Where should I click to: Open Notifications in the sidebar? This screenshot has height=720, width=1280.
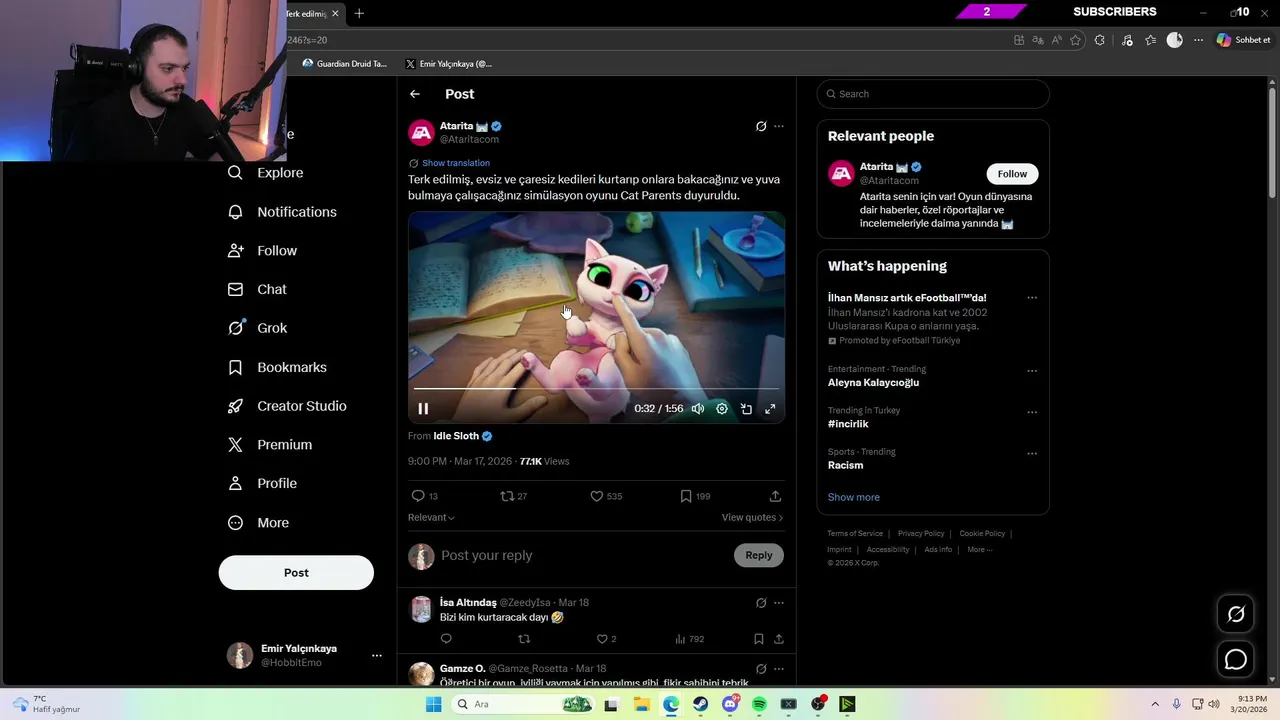(x=283, y=212)
